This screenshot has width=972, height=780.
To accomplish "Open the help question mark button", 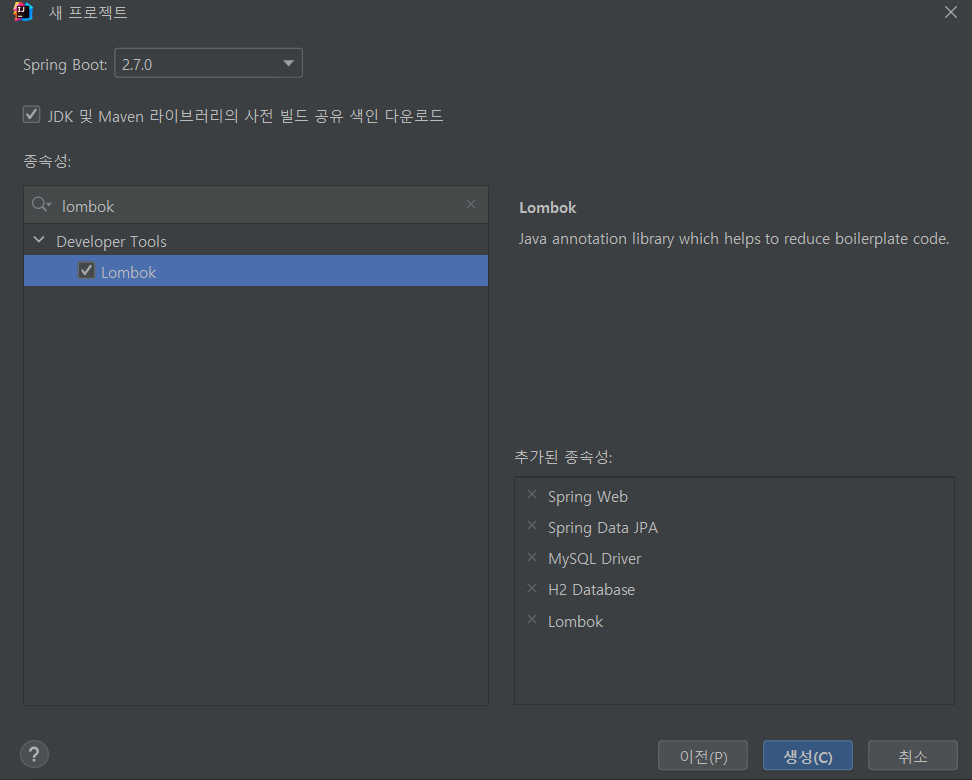I will 34,754.
